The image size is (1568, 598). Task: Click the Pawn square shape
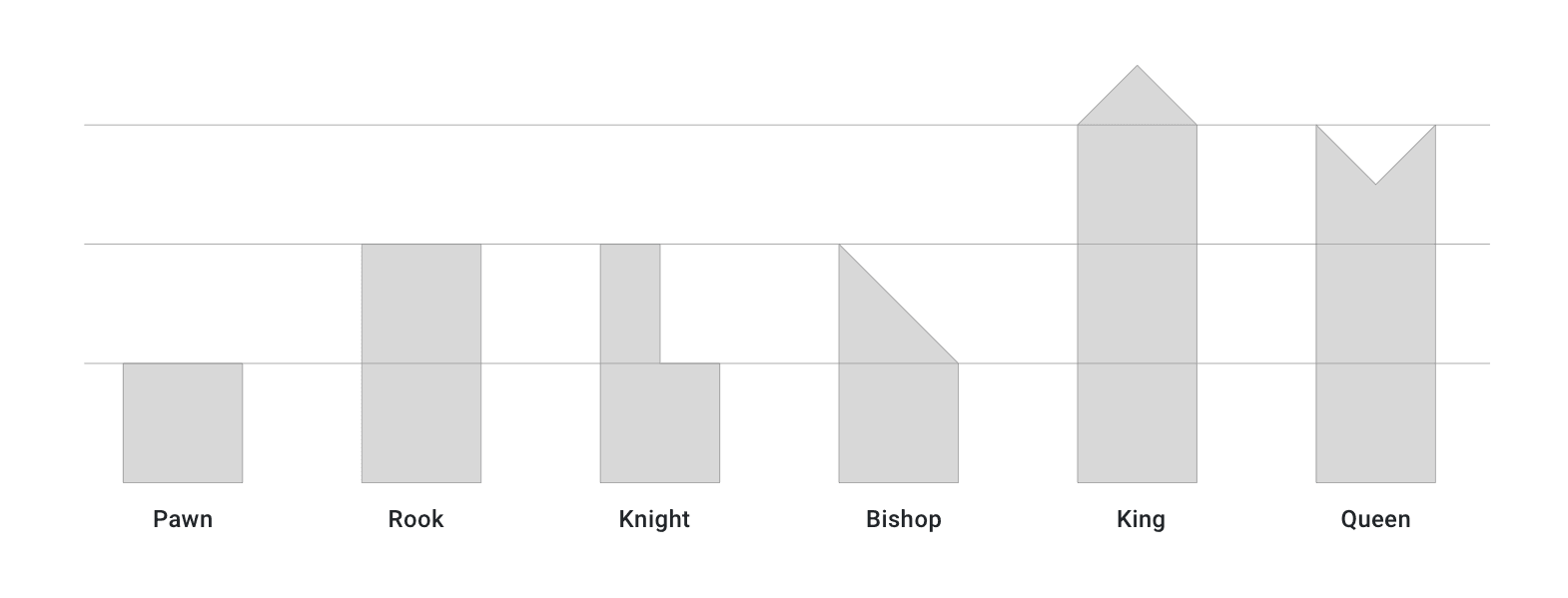183,423
